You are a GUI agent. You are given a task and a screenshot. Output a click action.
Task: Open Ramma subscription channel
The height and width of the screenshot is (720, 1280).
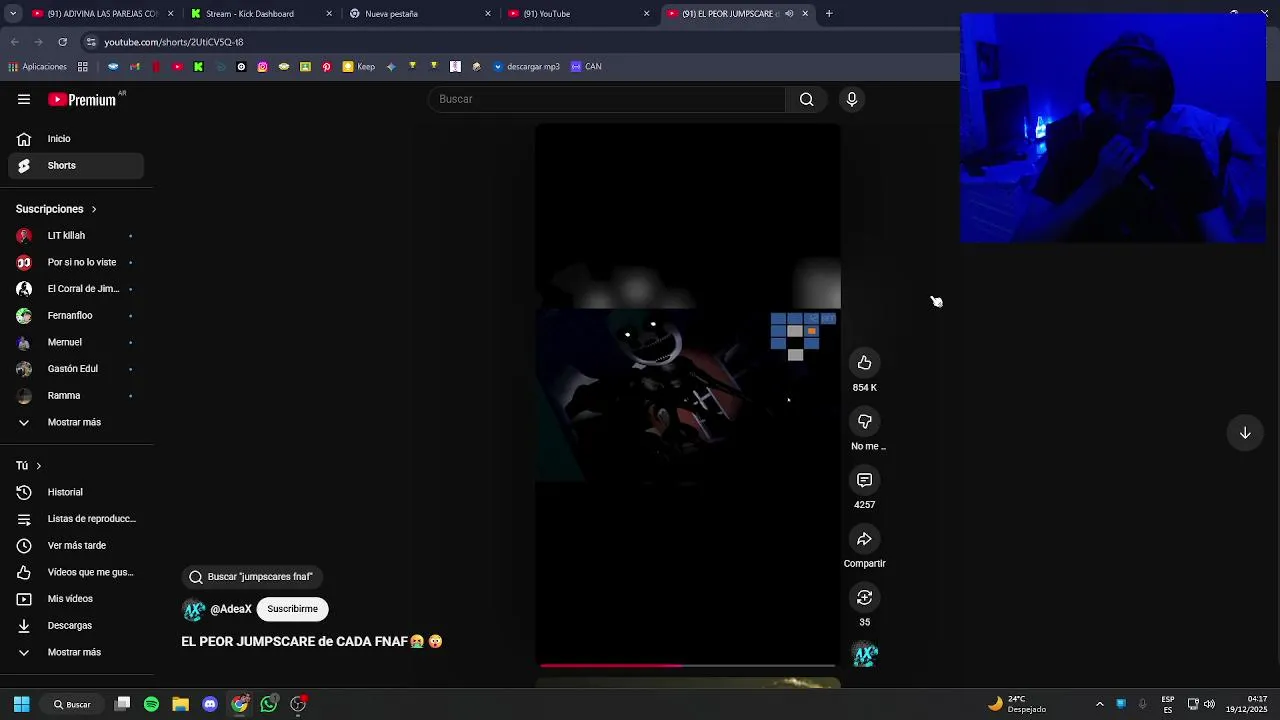[x=76, y=396]
